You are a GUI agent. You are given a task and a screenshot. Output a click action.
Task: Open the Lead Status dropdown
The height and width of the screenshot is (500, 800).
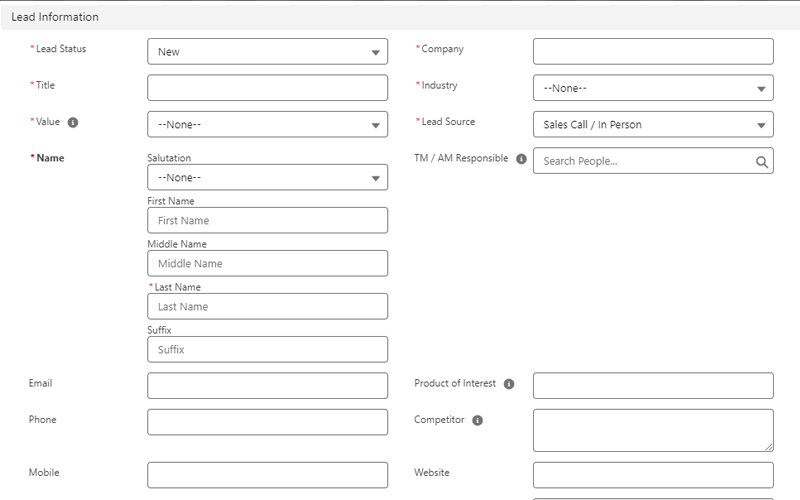267,52
